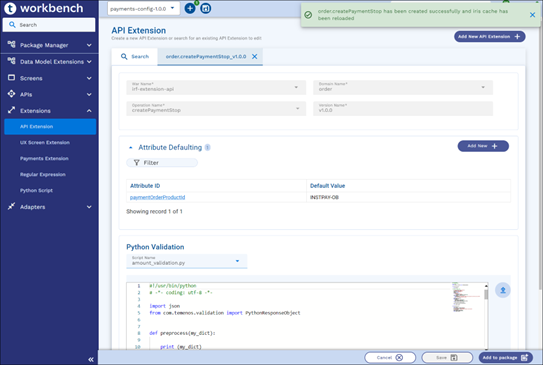Dismiss the success notification with X
543x365 pixels.
pos(532,15)
